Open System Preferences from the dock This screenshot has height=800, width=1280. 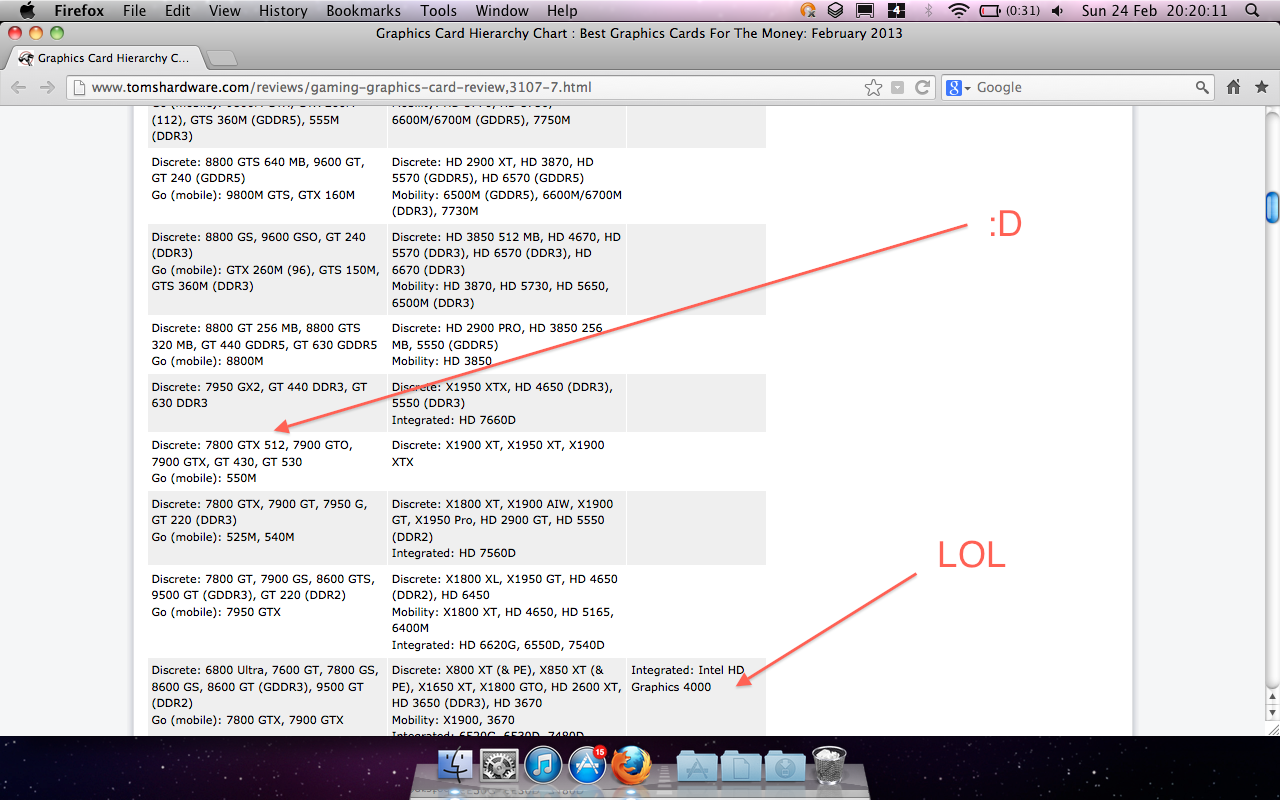pos(498,767)
